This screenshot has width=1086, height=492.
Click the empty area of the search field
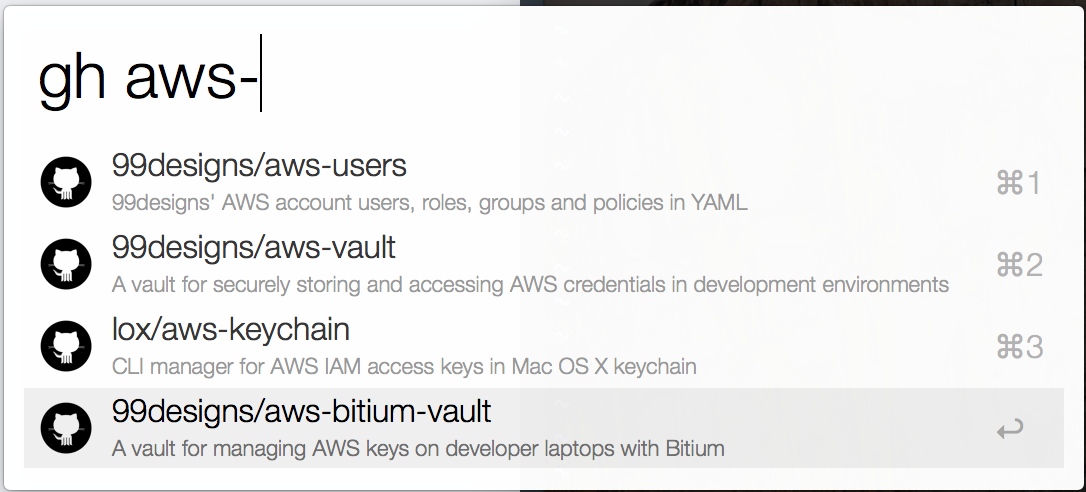tap(650, 77)
